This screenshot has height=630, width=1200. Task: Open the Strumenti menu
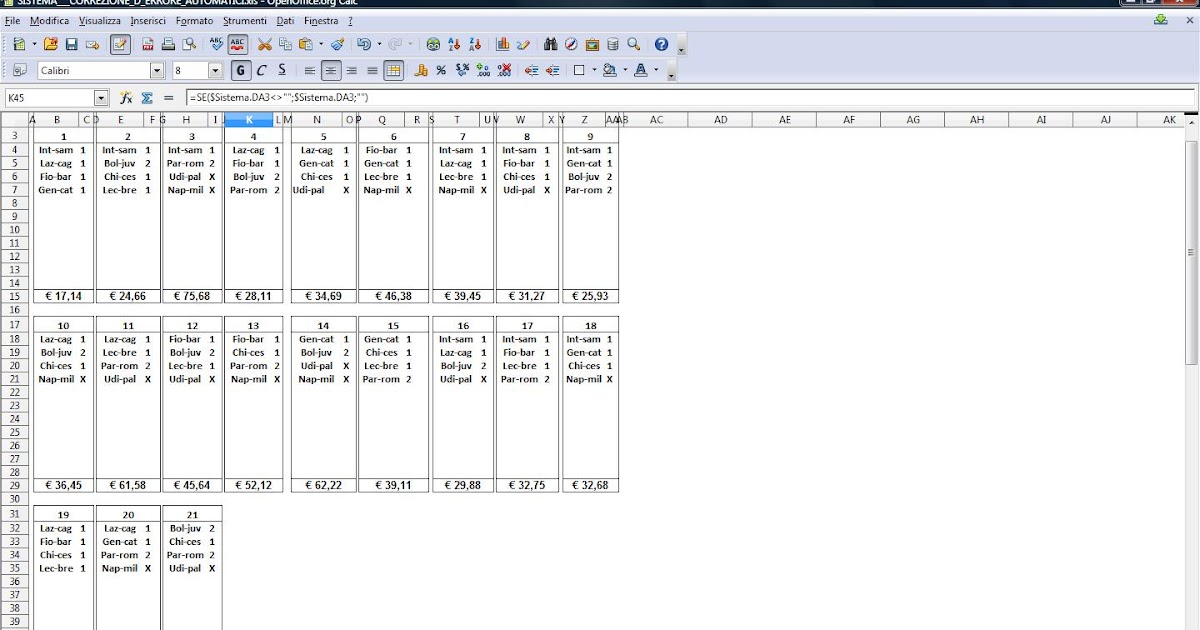(x=245, y=21)
